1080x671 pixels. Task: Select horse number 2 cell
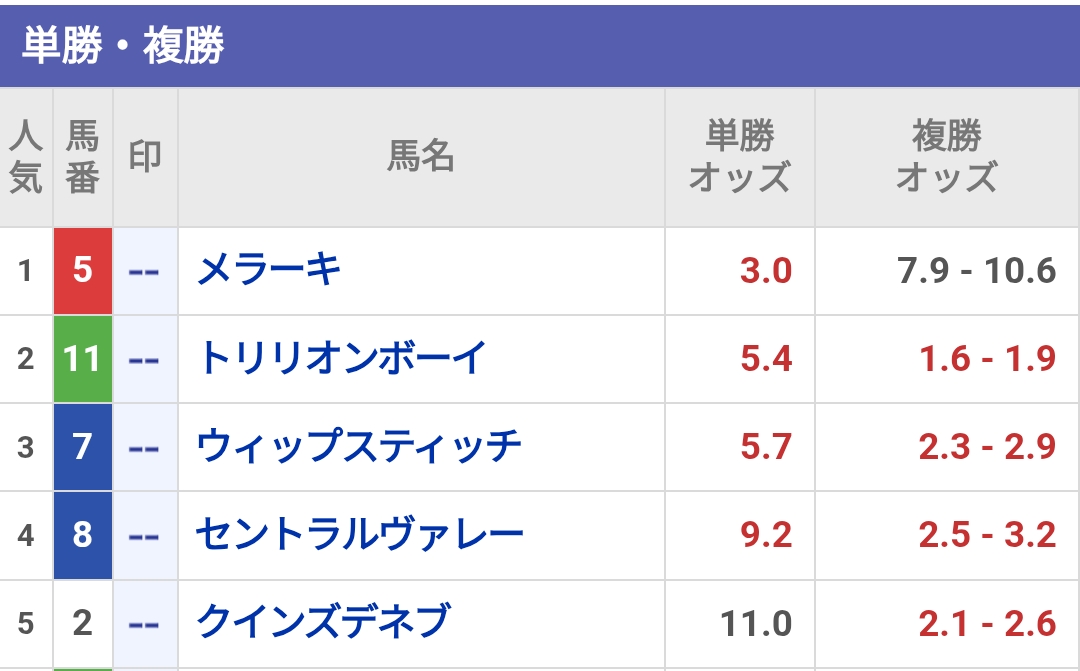(x=83, y=623)
